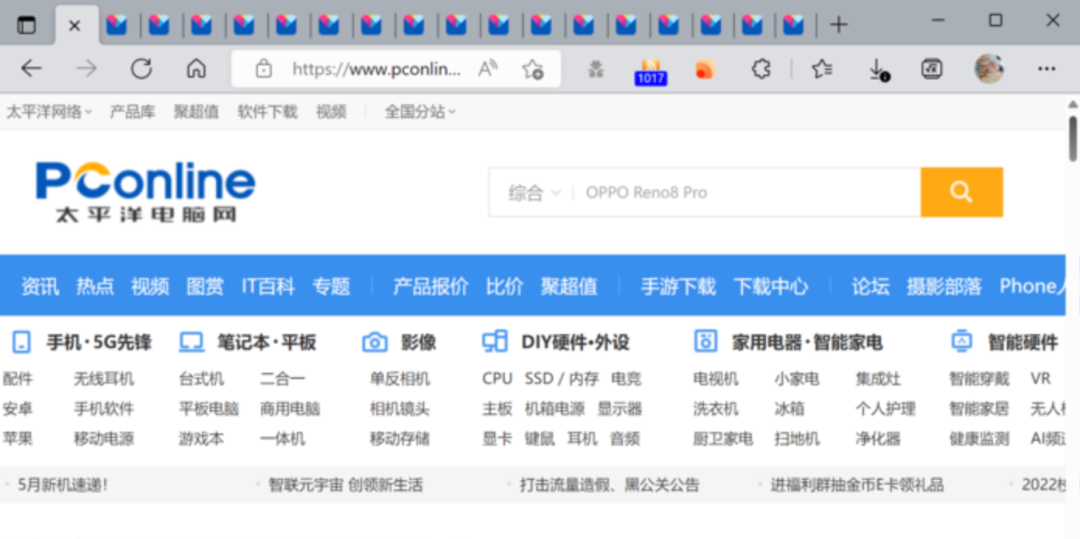Open a new tab with plus button
This screenshot has width=1080, height=539.
pos(838,25)
